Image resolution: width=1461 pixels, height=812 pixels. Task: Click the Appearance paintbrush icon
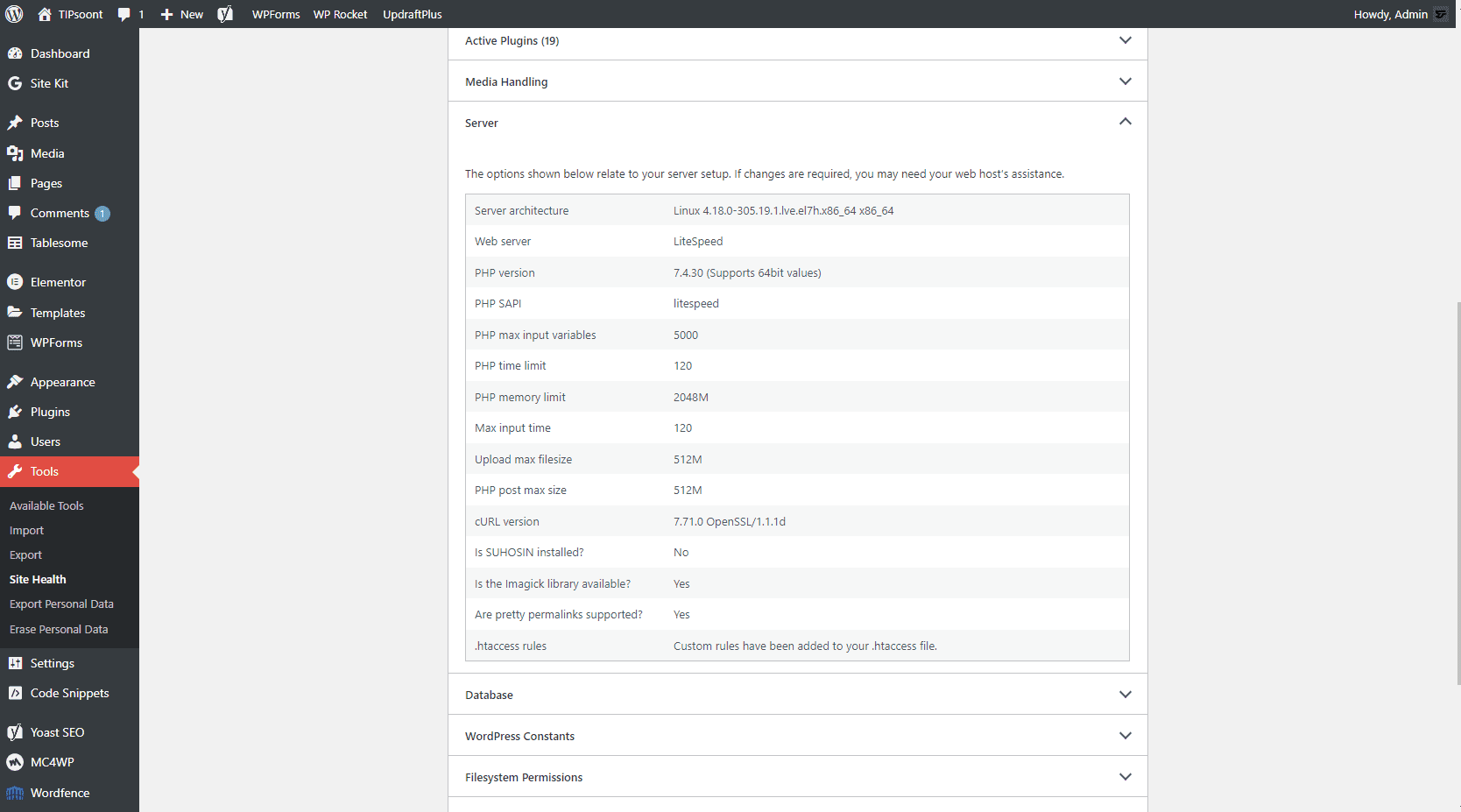15,382
